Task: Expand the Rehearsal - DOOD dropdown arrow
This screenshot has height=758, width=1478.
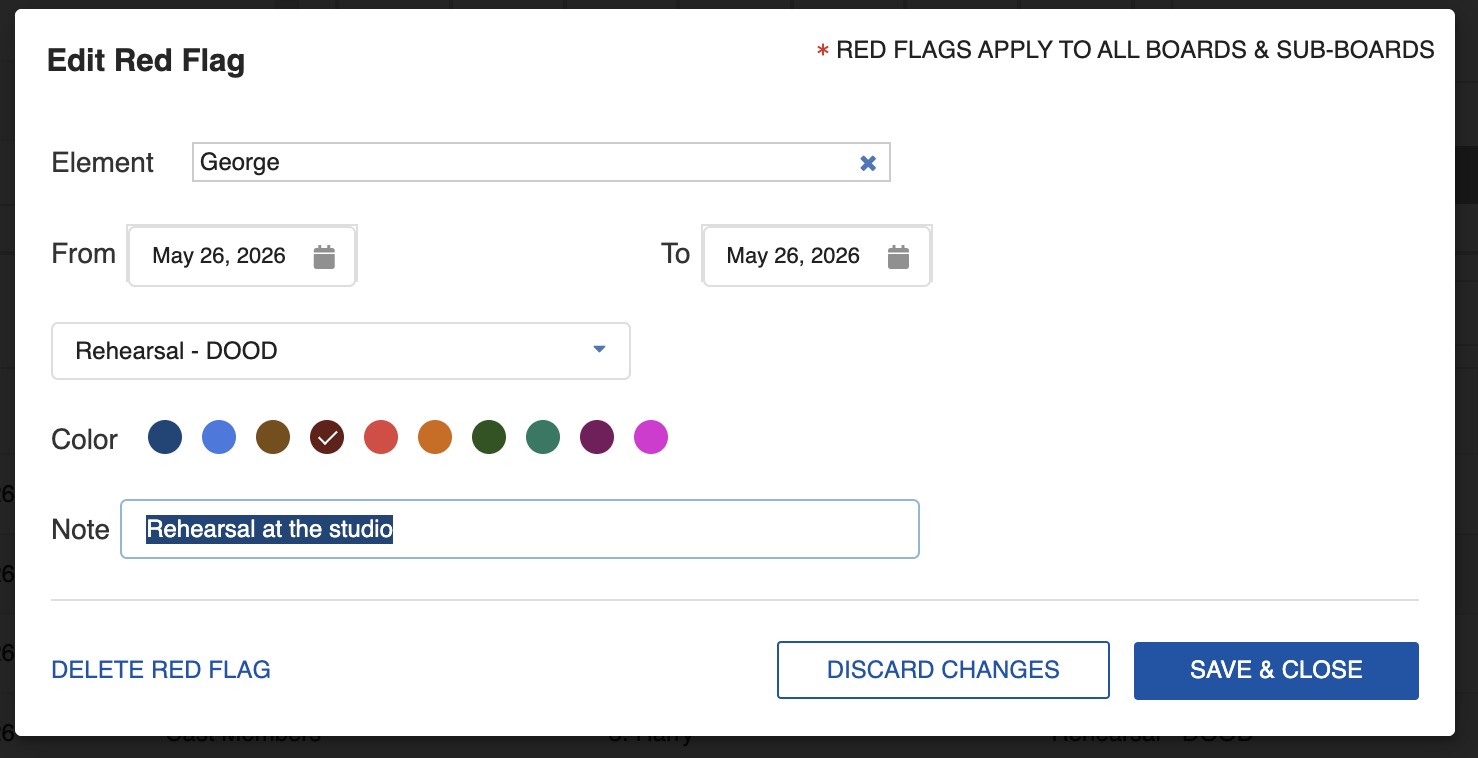Action: click(599, 350)
